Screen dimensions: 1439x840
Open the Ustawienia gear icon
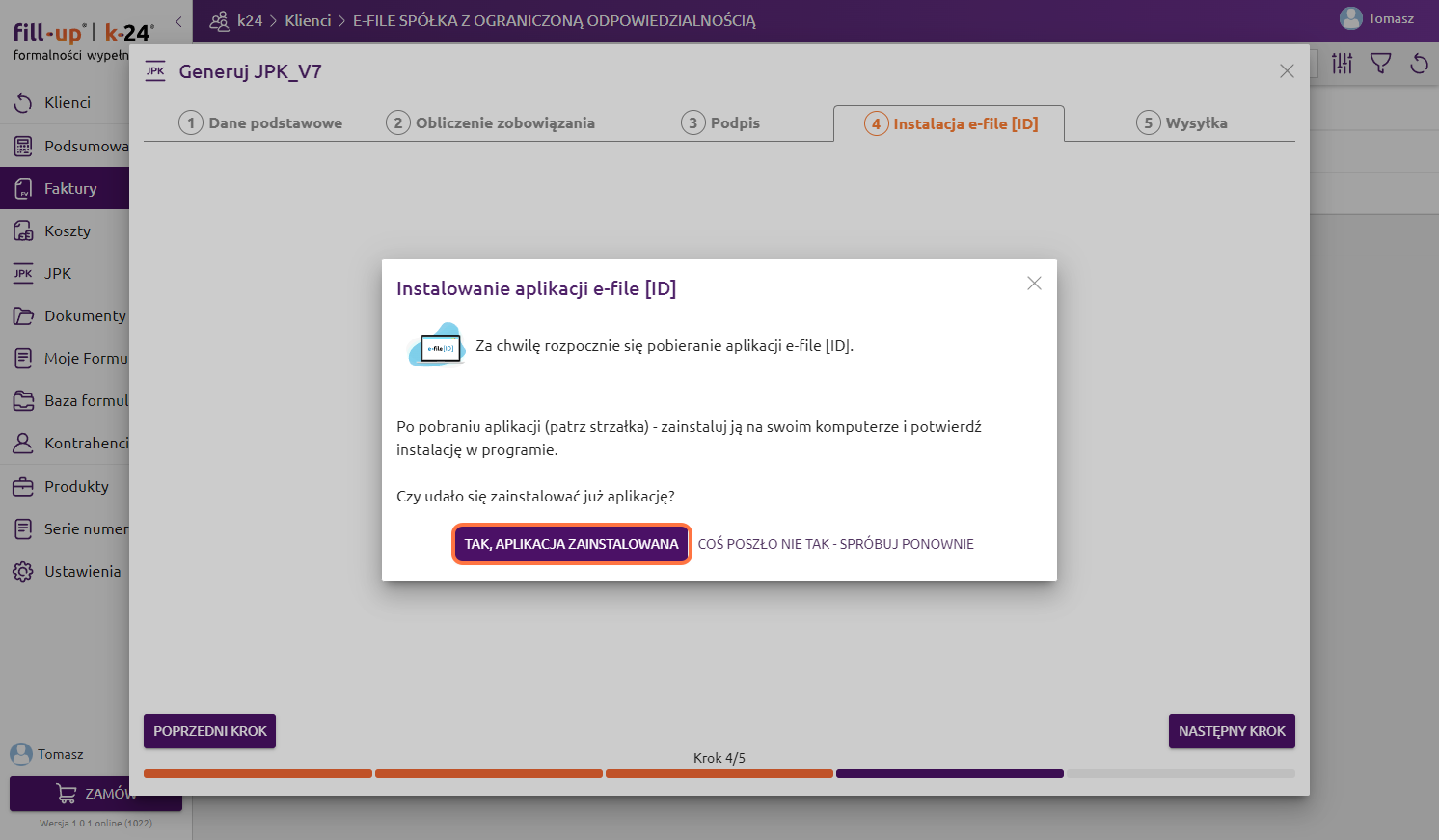[23, 572]
